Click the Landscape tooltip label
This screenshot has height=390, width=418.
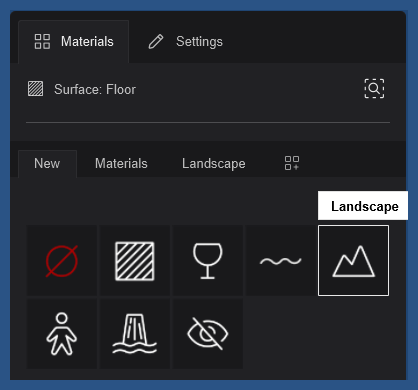point(363,206)
